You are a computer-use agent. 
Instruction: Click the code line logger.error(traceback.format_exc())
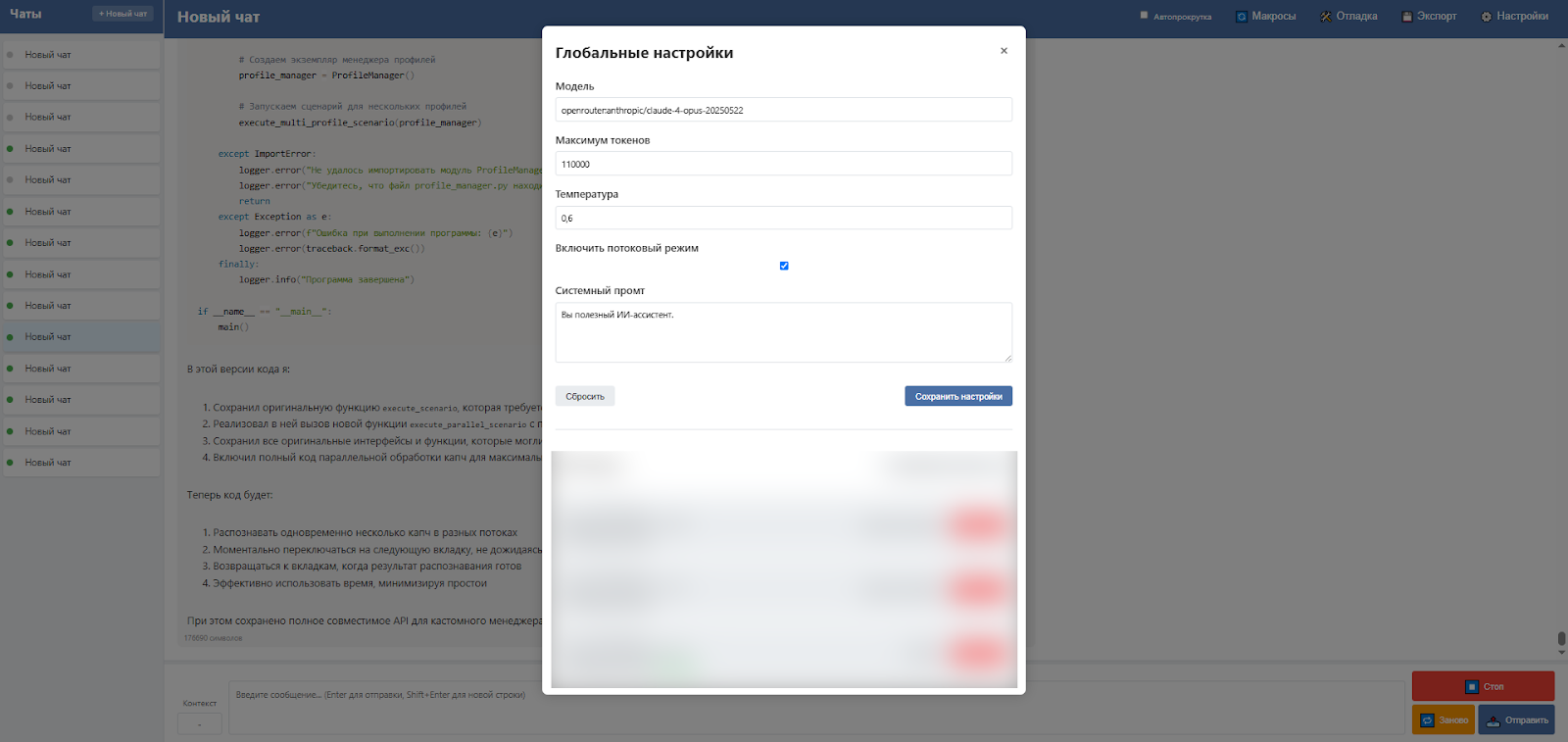[331, 248]
